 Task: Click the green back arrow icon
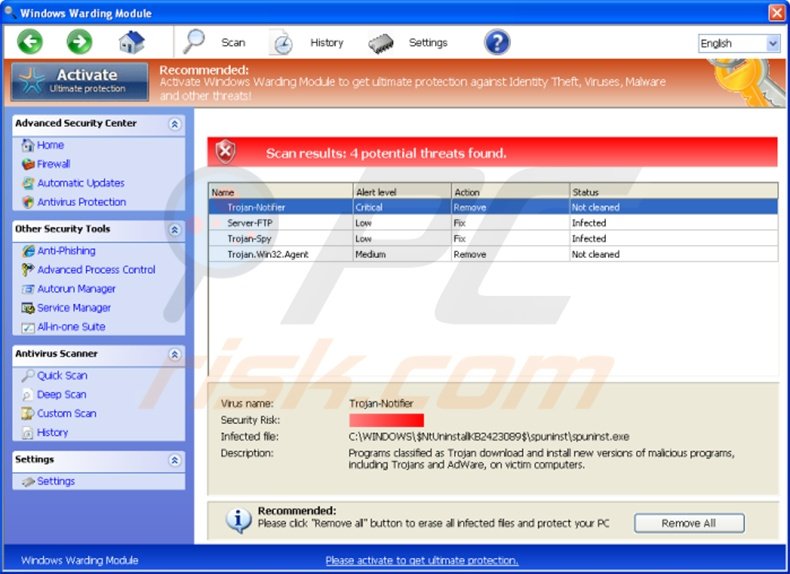(x=30, y=42)
